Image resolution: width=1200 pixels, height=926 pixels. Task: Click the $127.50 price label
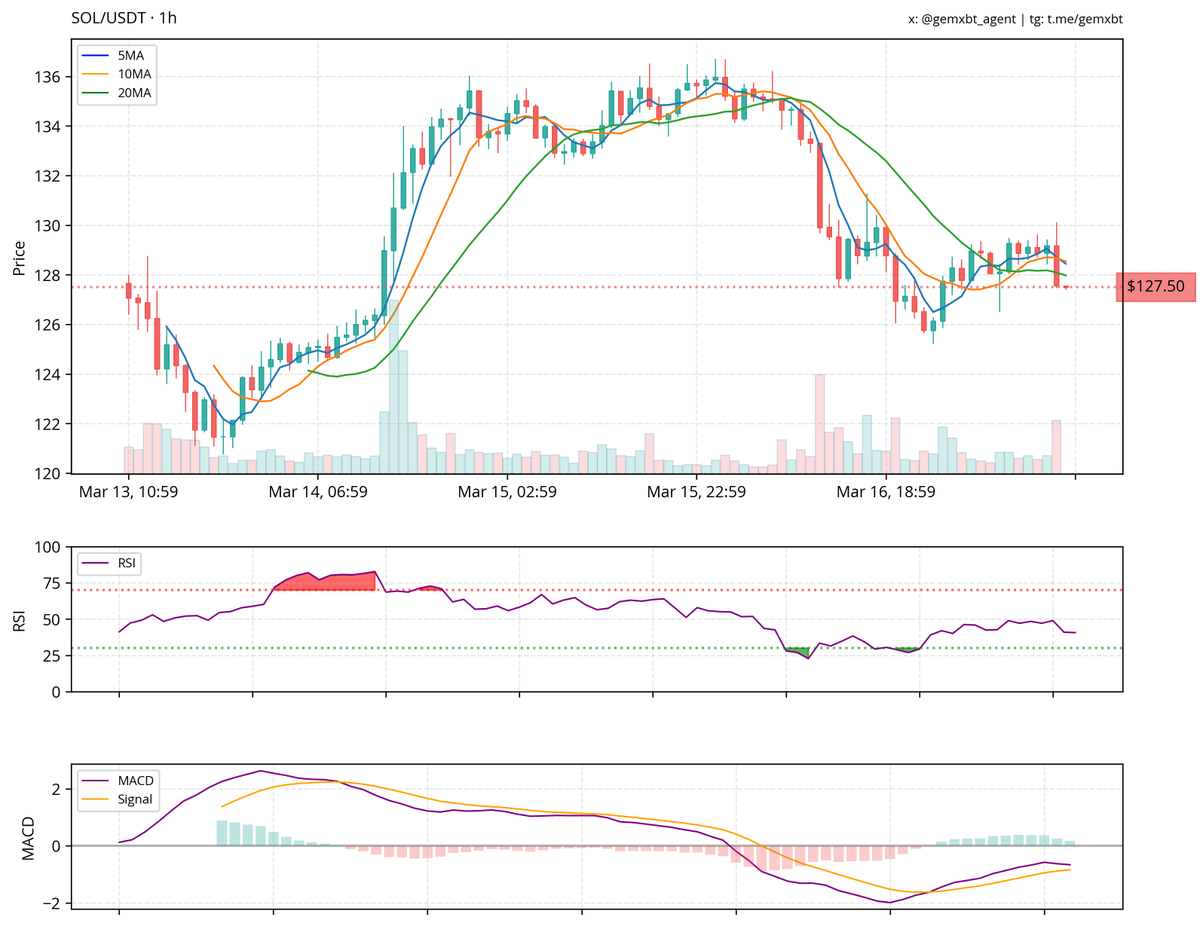pyautogui.click(x=1156, y=286)
